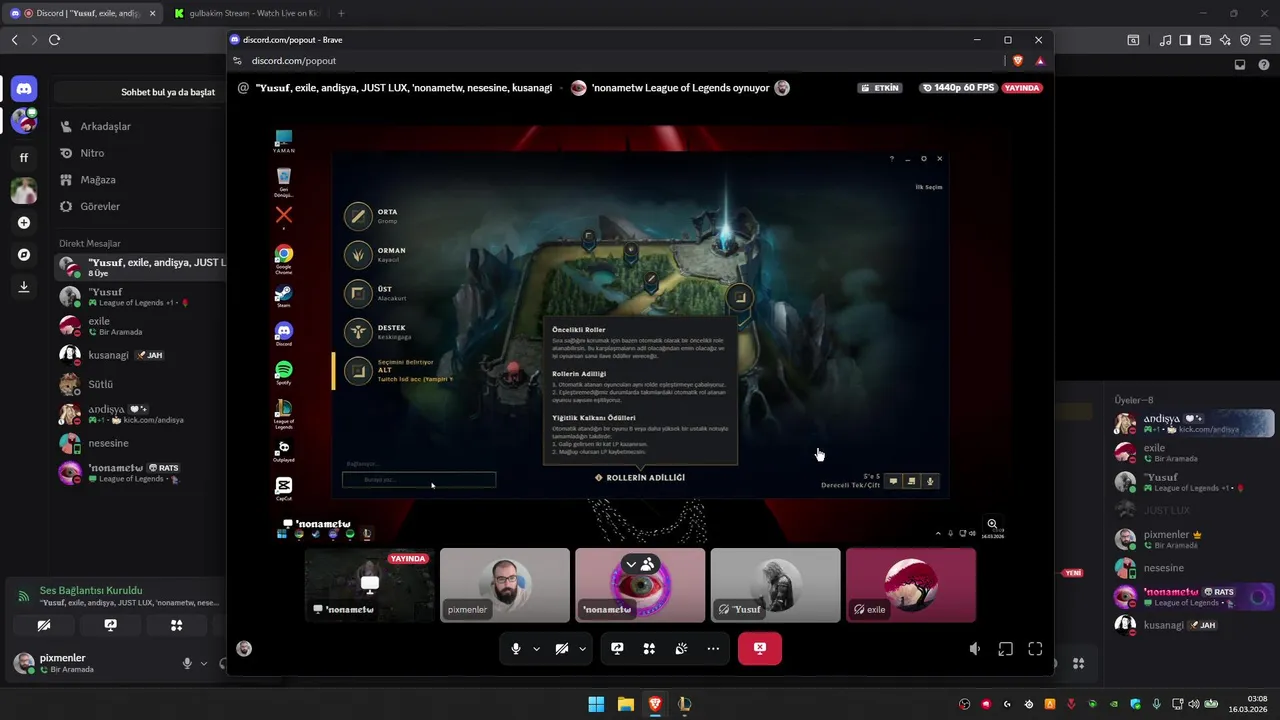
Task: Click the pop-in window icon beside fullscreen
Action: pyautogui.click(x=1005, y=649)
